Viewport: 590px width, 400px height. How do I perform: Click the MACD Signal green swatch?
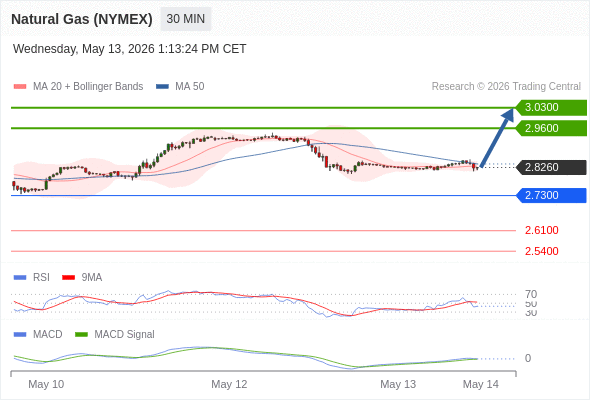tap(81, 335)
